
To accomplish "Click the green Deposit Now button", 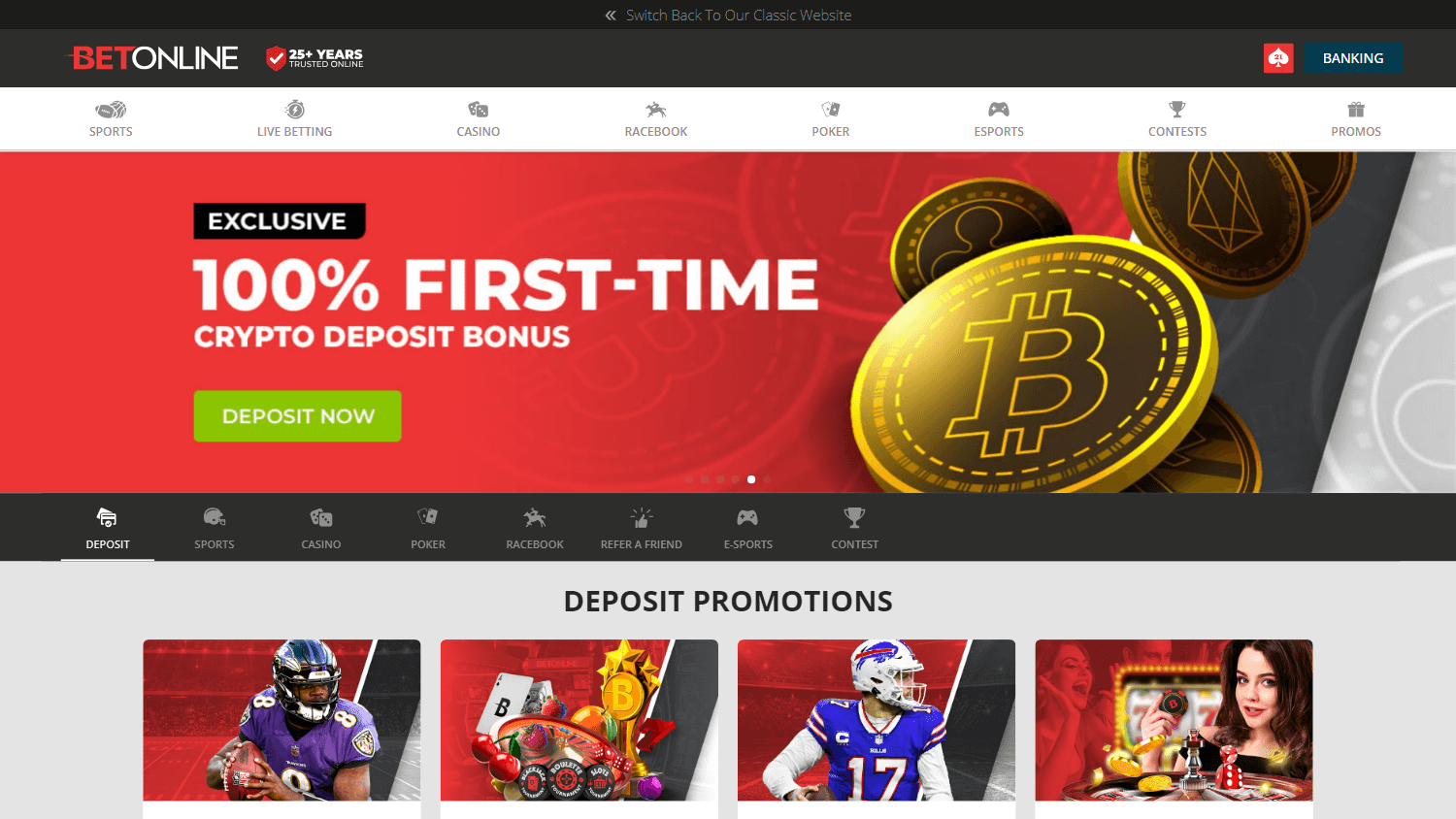I will tap(297, 416).
